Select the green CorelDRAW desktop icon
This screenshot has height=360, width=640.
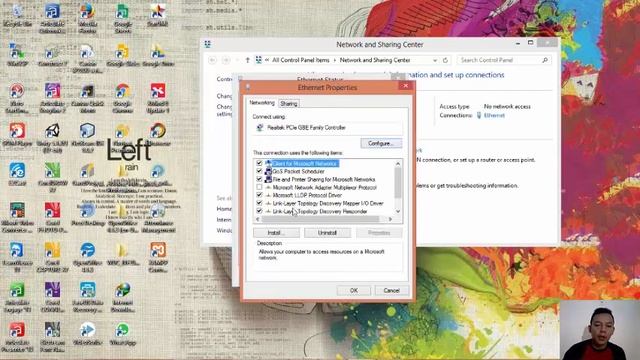52,171
